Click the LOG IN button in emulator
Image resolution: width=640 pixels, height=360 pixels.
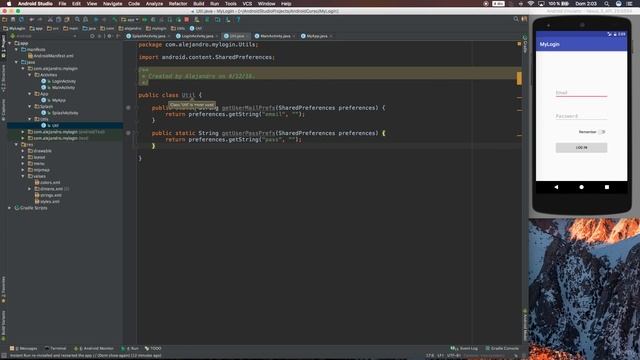(581, 147)
